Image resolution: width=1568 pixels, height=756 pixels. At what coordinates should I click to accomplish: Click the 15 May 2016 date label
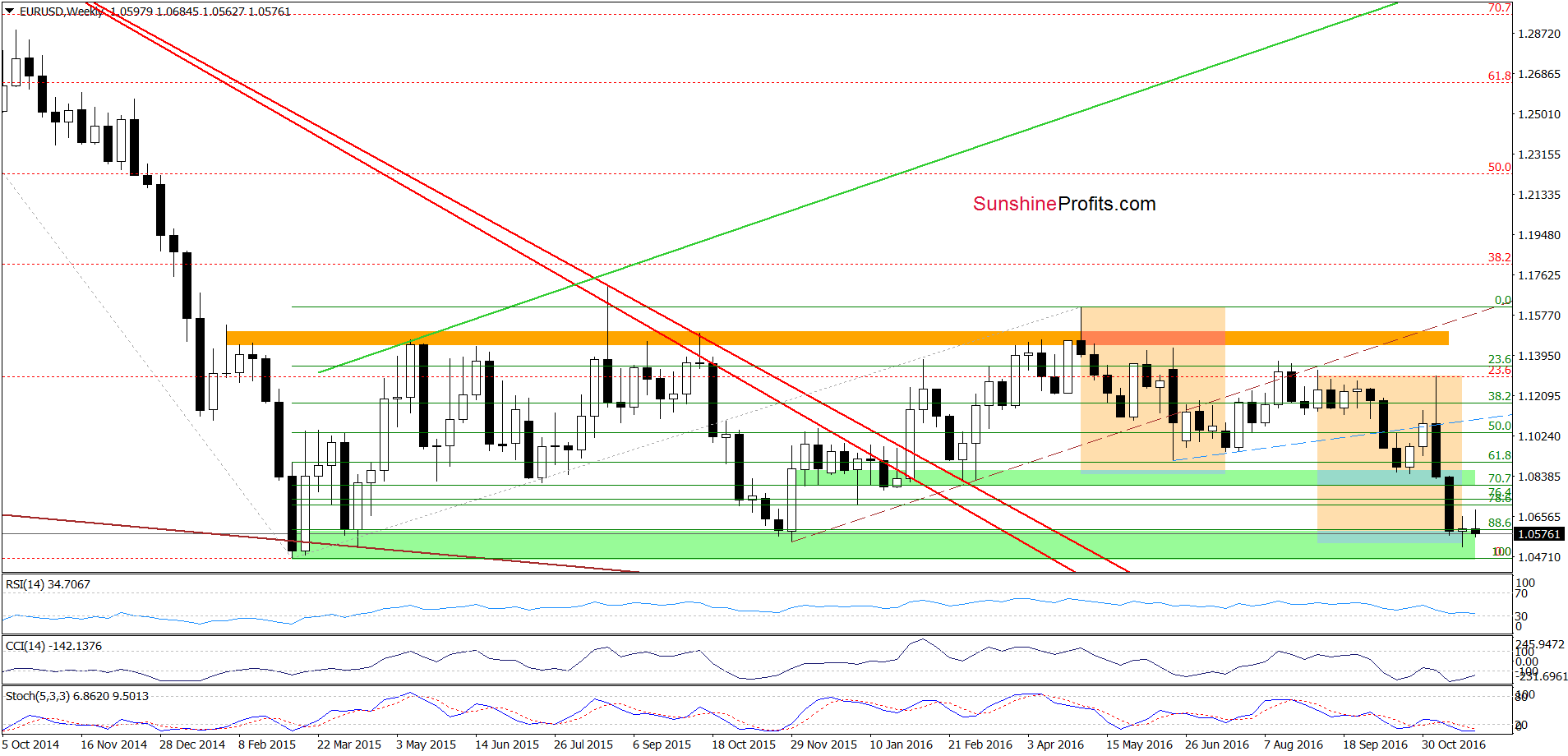click(x=1139, y=744)
